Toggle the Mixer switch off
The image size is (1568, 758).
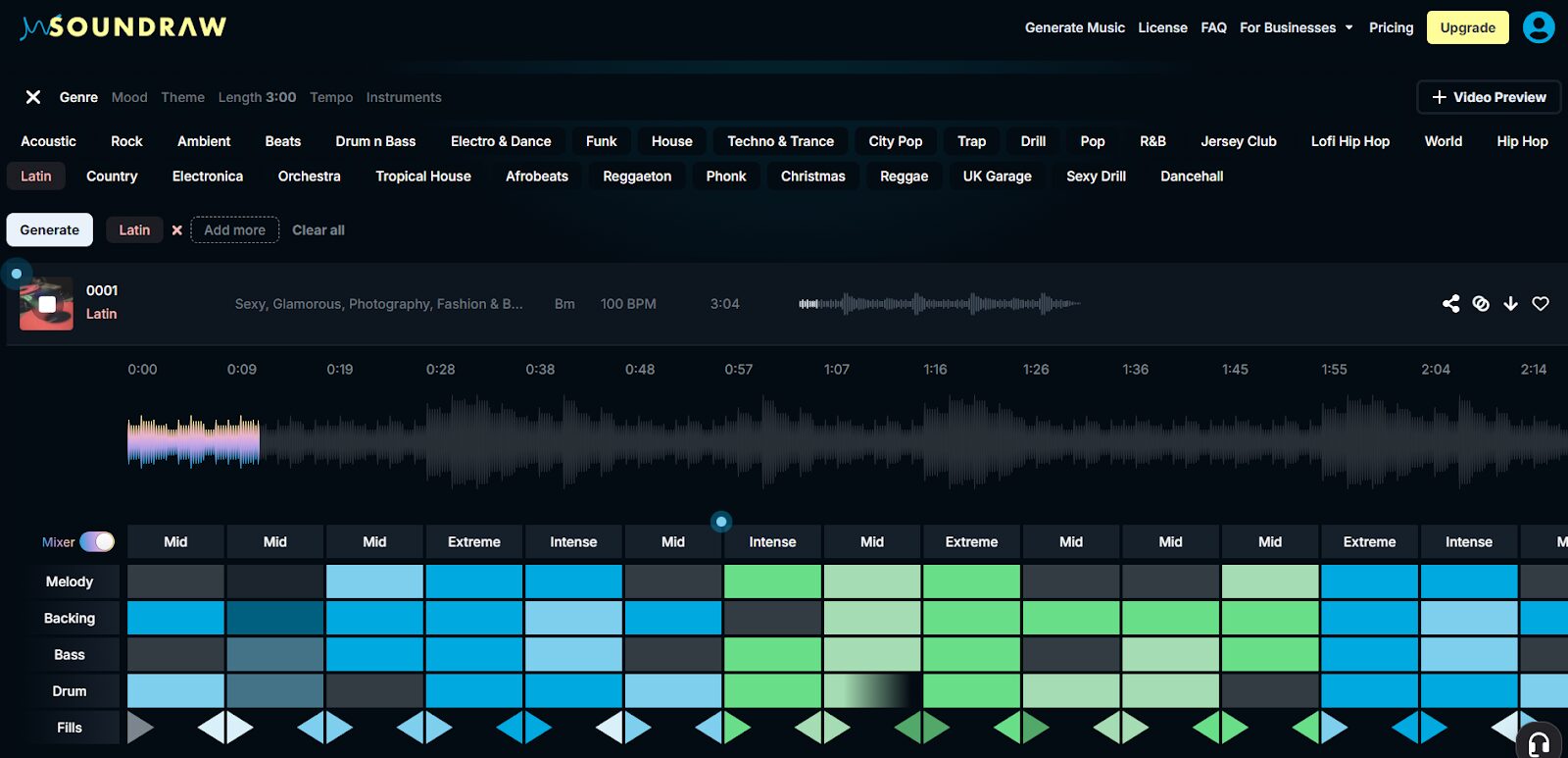(x=97, y=542)
